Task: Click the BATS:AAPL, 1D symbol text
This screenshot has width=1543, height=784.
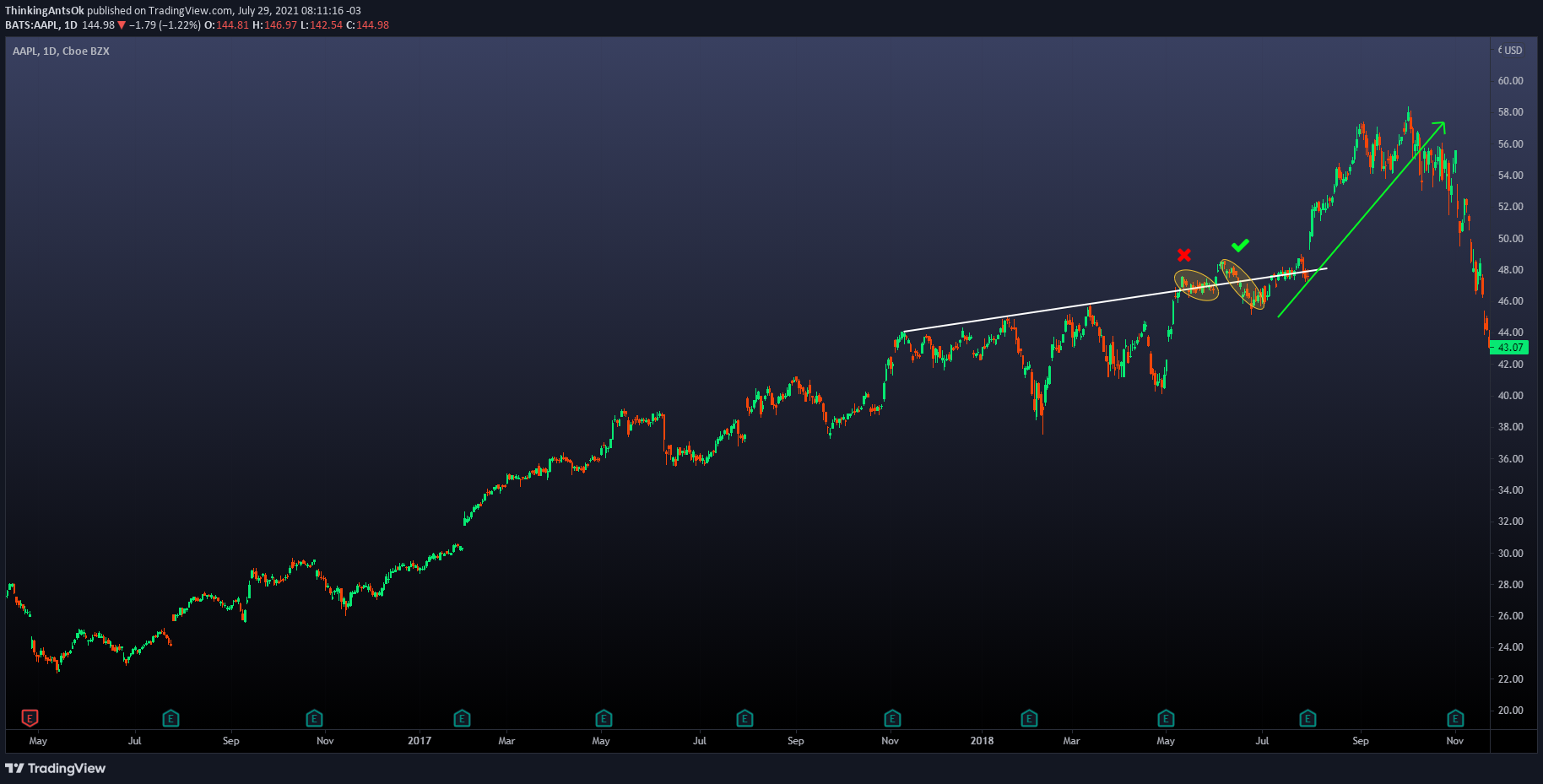Action: coord(41,25)
